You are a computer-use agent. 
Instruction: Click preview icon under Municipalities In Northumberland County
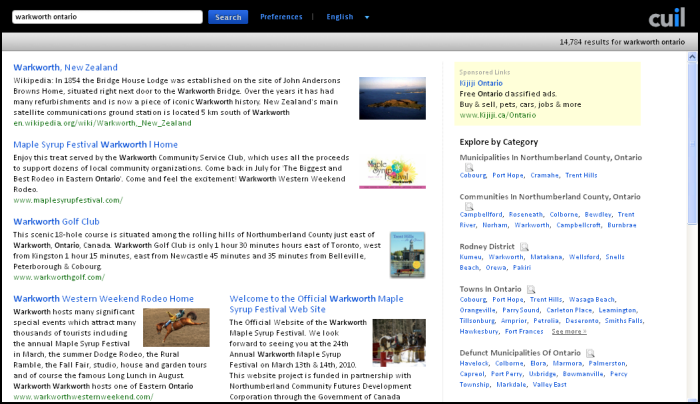pos(469,167)
